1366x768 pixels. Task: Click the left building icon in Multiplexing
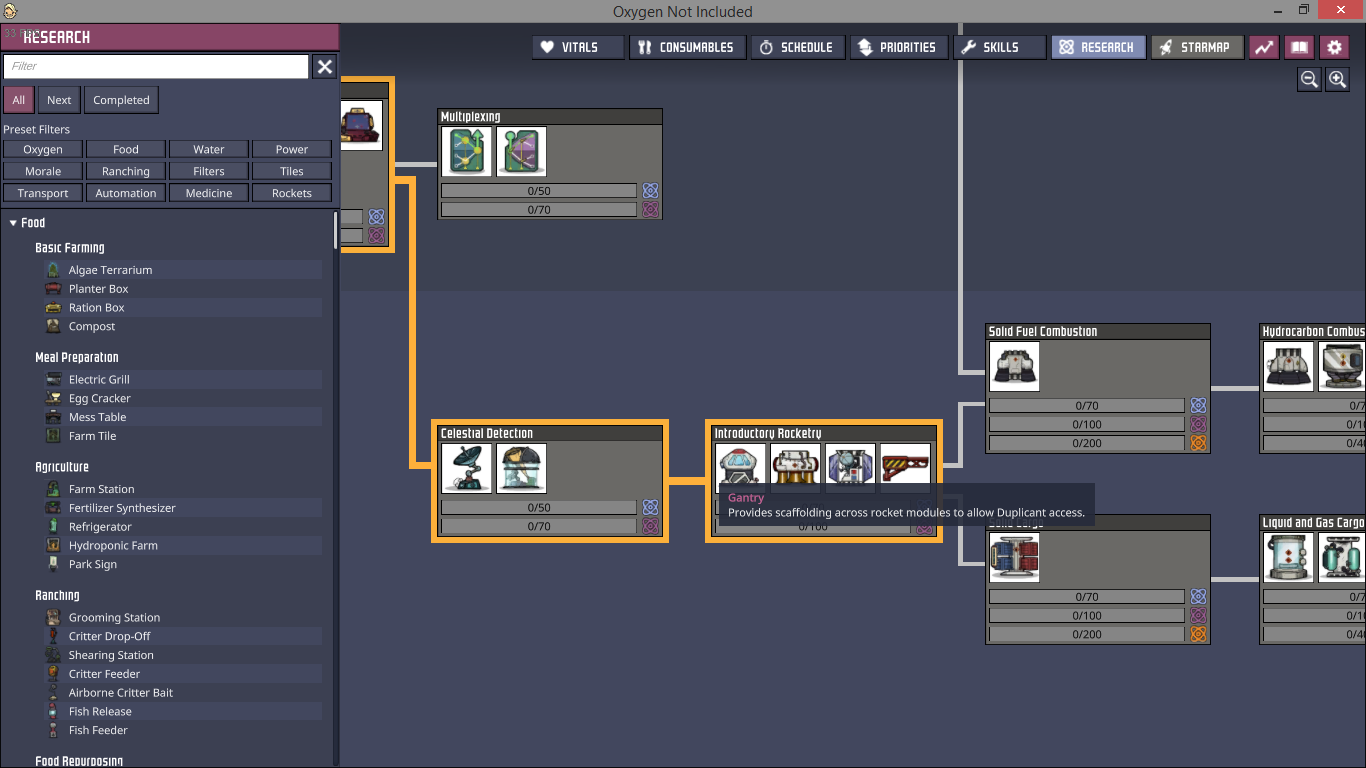467,152
